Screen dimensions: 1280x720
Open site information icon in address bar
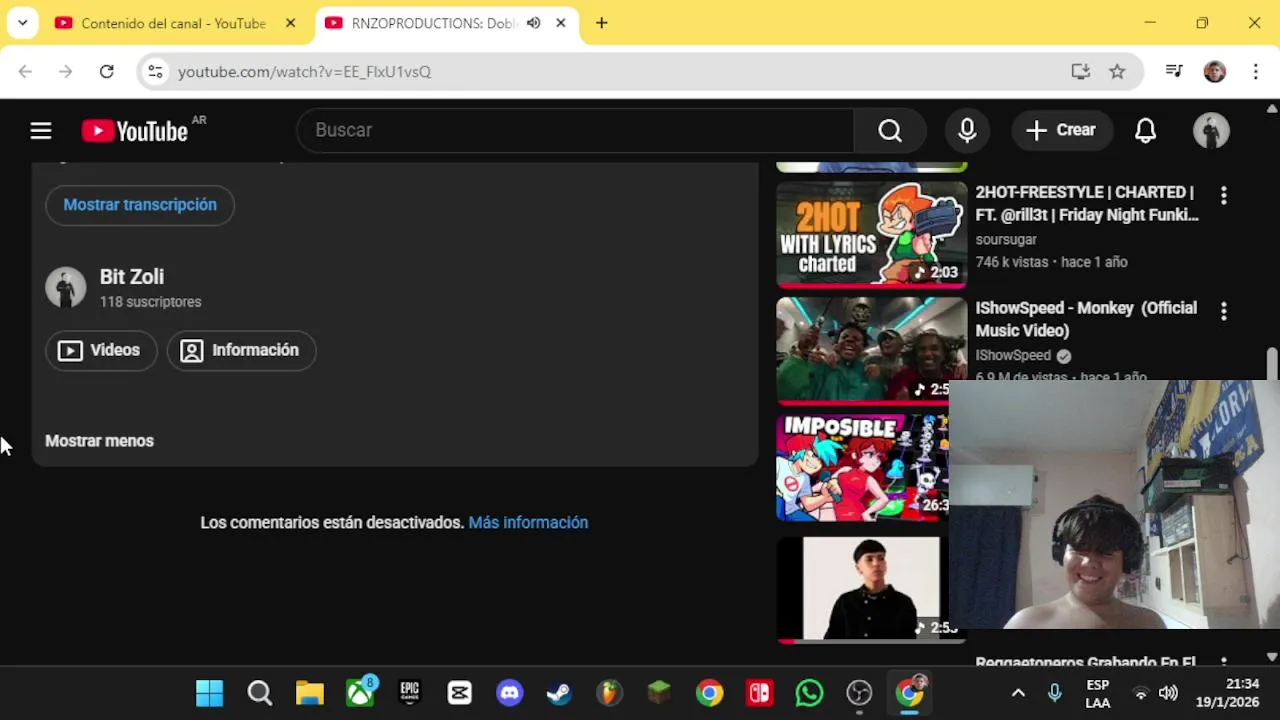click(154, 72)
